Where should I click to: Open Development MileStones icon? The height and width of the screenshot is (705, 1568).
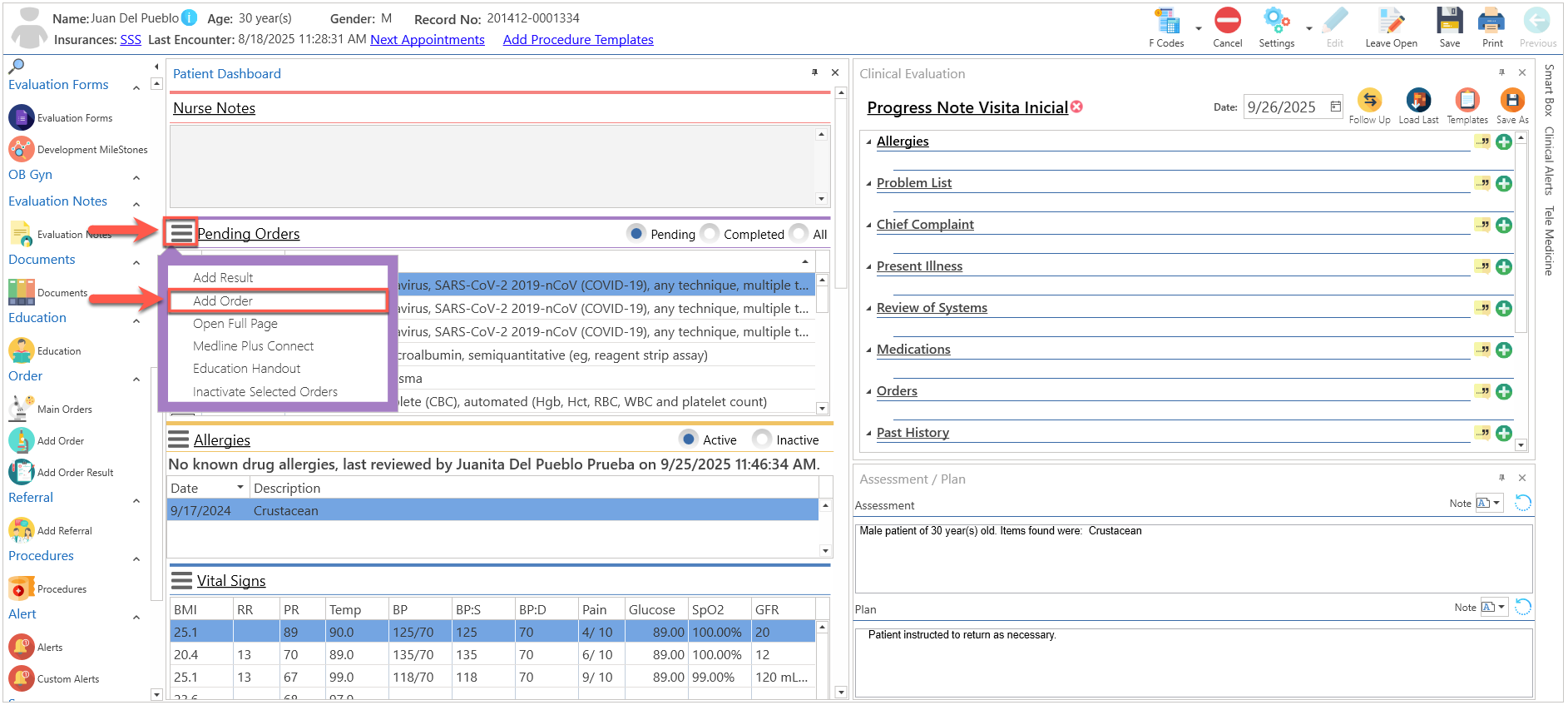[22, 149]
